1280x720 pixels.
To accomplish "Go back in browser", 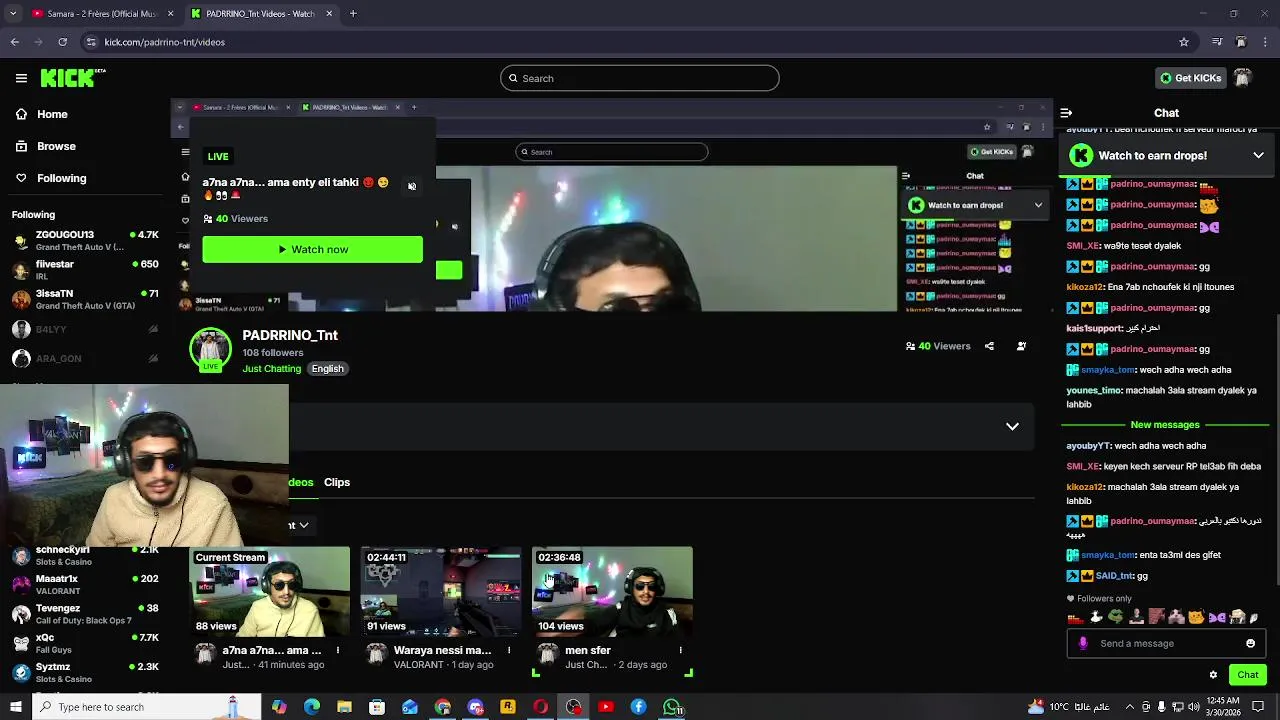I will pos(14,42).
